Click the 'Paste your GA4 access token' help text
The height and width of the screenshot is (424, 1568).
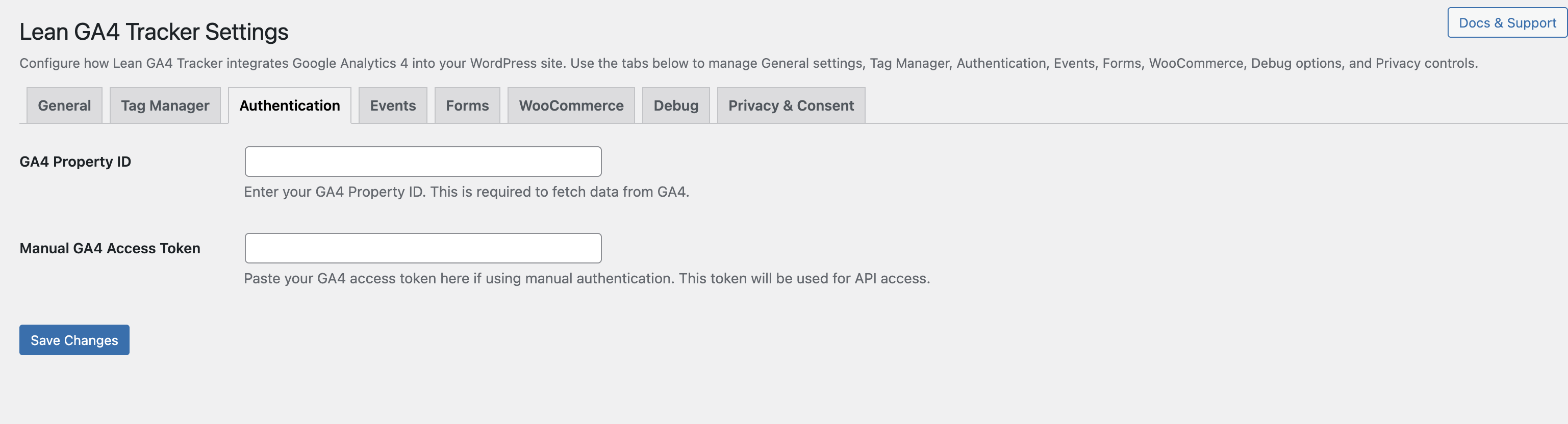pyautogui.click(x=587, y=279)
